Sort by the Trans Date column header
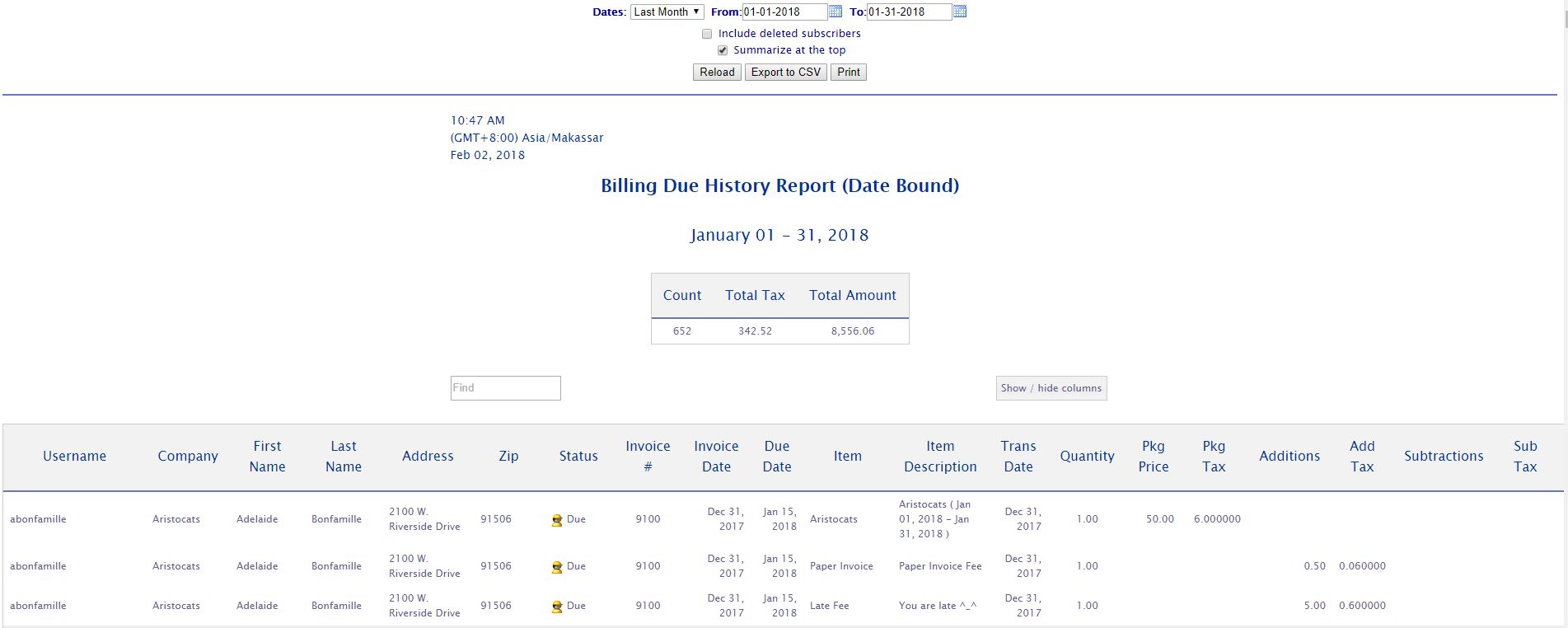Viewport: 1568px width, 628px height. pyautogui.click(x=1018, y=457)
